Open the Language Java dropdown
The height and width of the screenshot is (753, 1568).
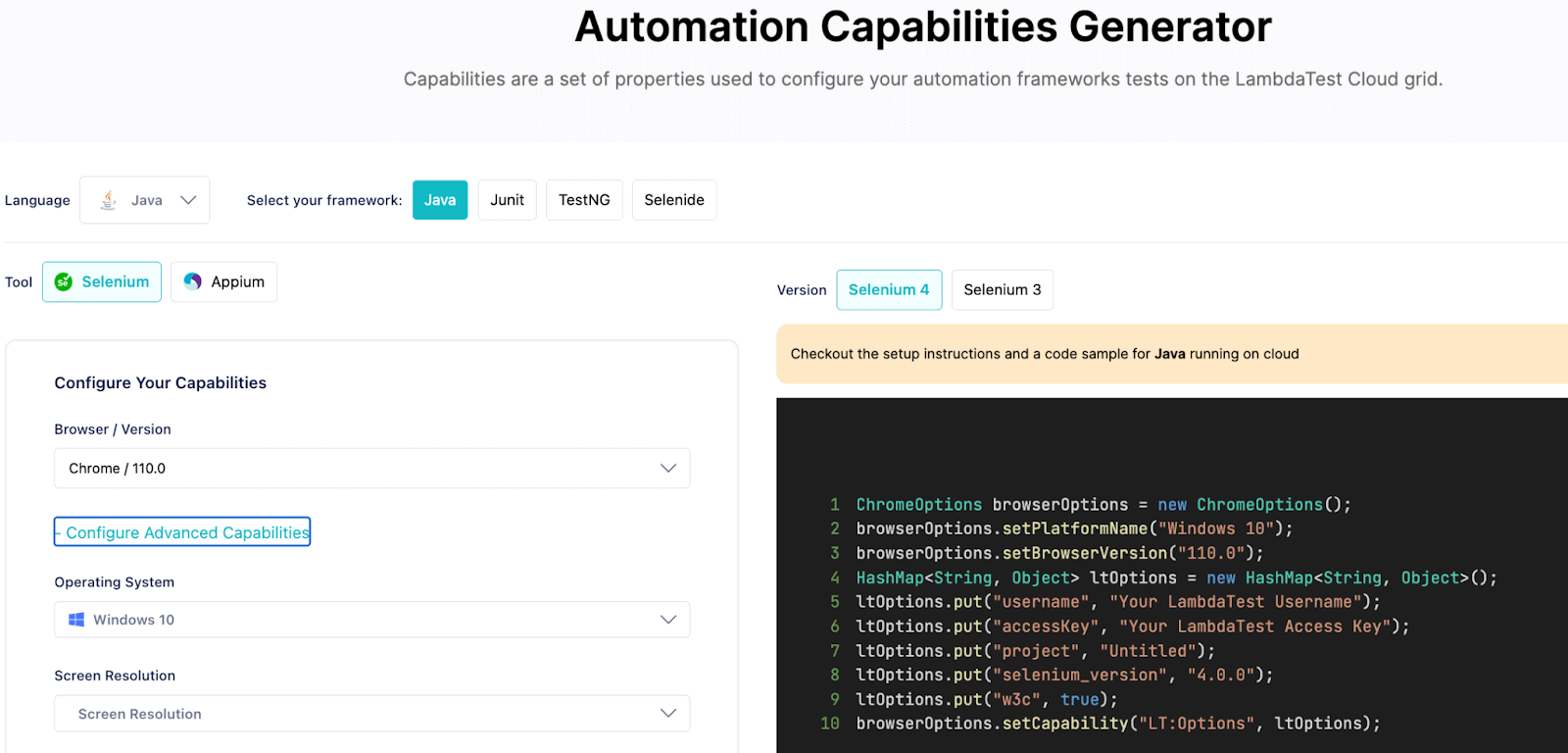[x=145, y=200]
